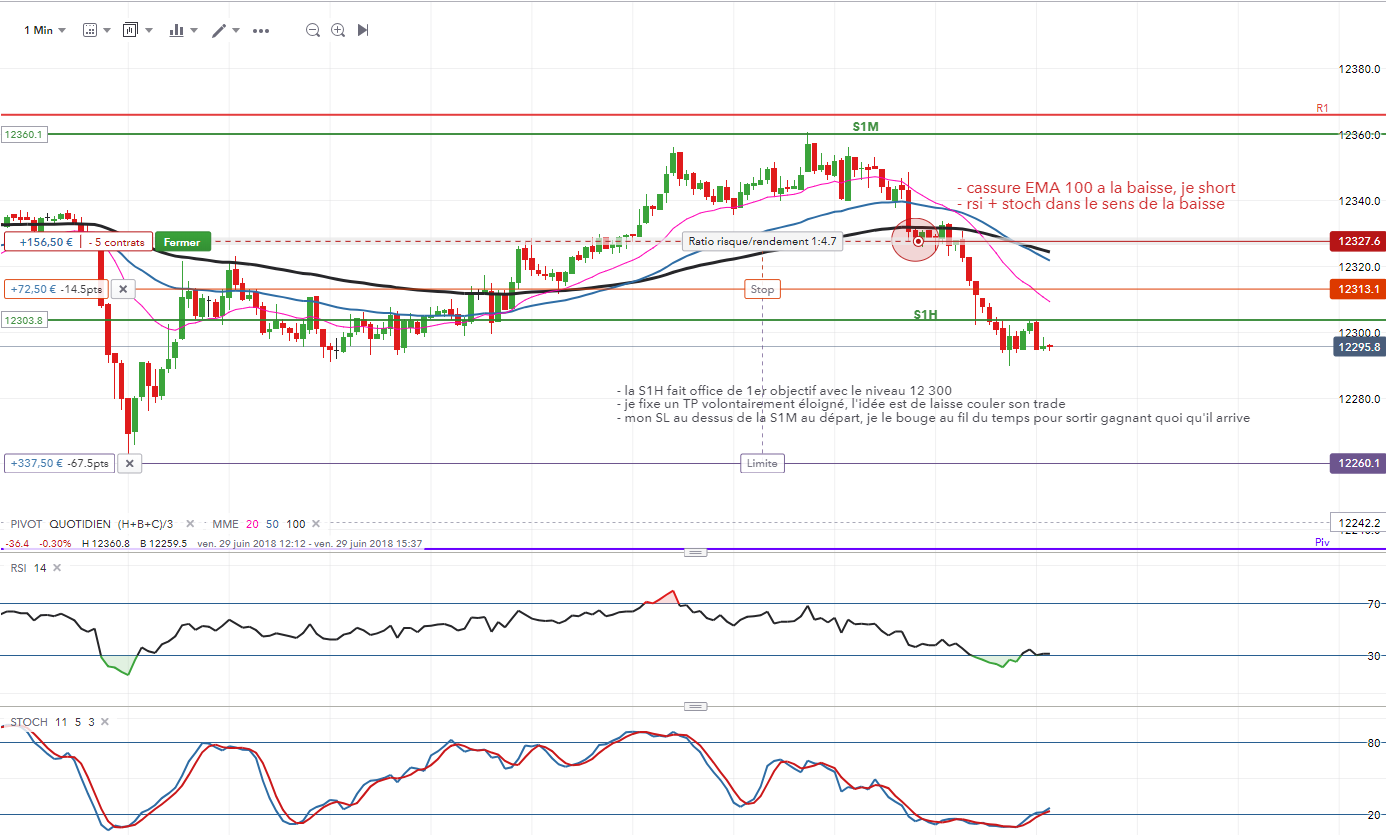Viewport: 1386px width, 835px height.
Task: Click the 12303.8 level label at left
Action: 24,320
